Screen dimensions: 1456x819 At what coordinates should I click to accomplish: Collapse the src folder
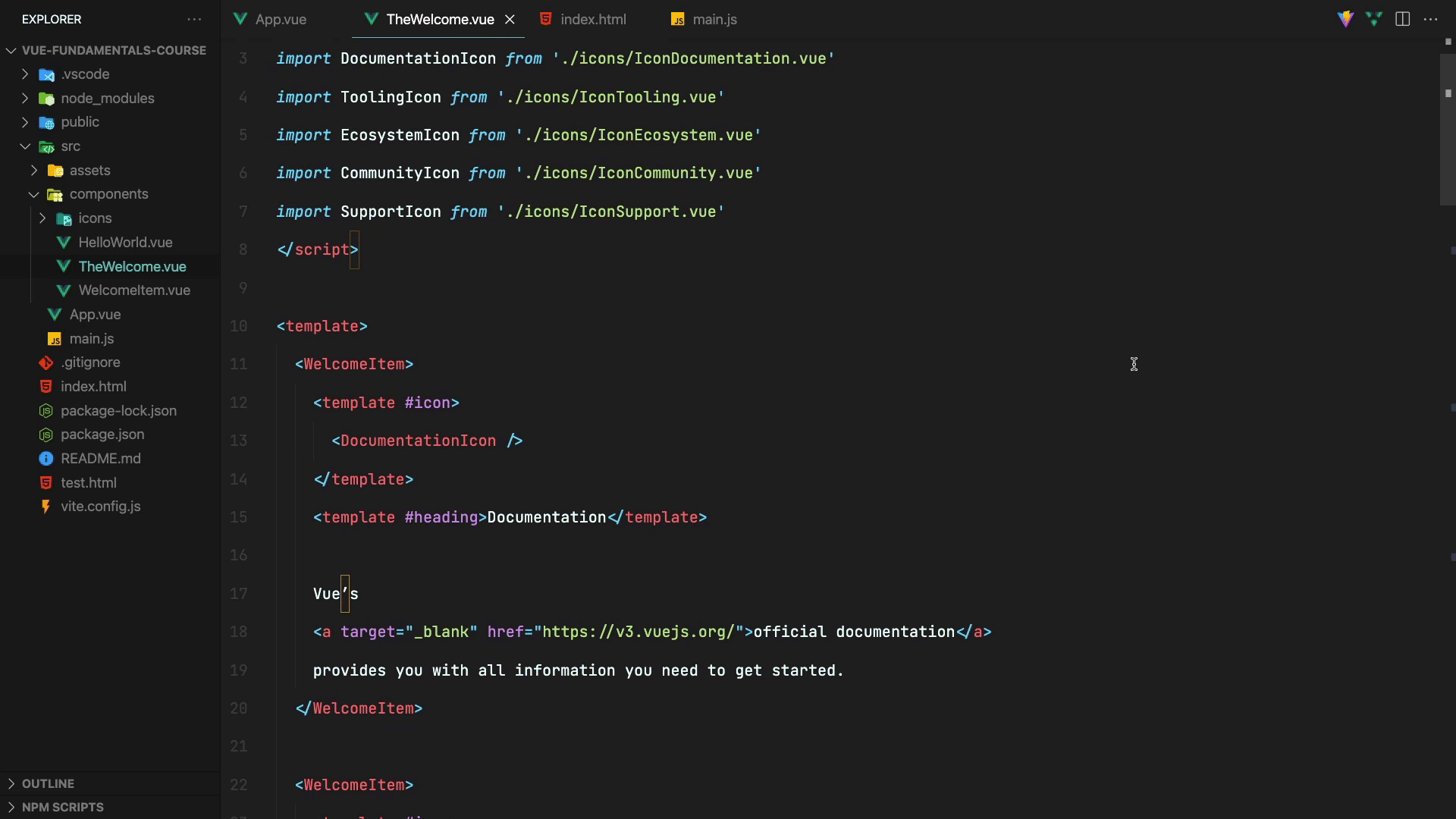tap(25, 146)
